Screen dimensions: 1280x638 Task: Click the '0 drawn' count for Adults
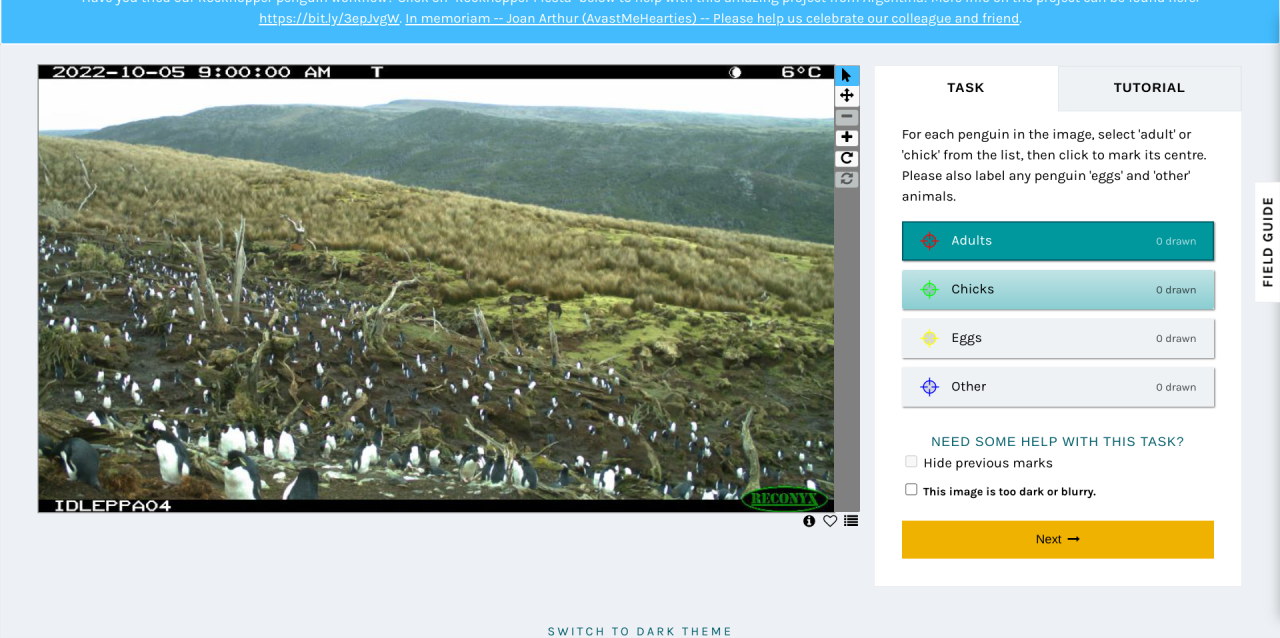coord(1176,241)
